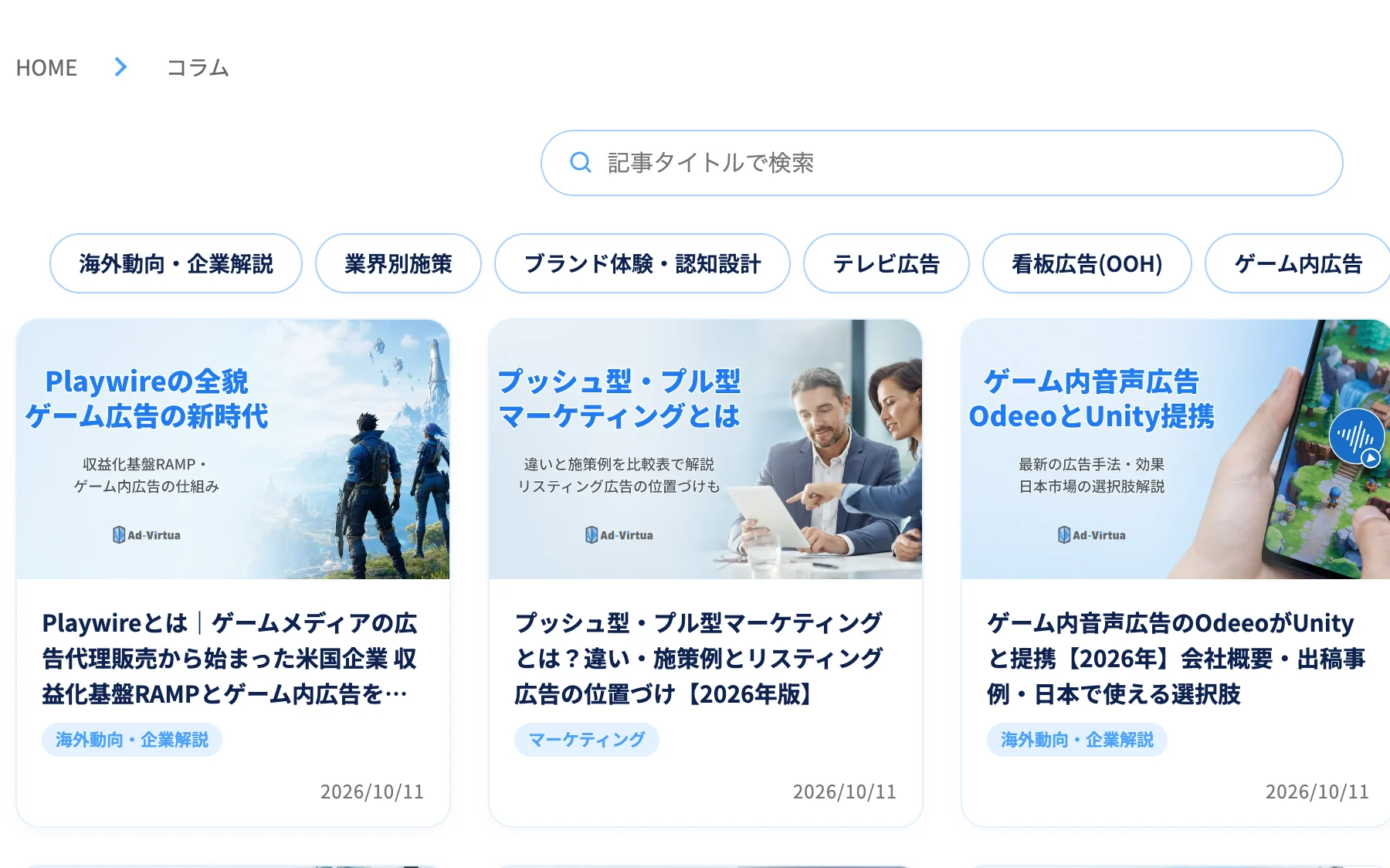
Task: Click the 2026/10/11 date on Odeeo card
Action: [1317, 792]
